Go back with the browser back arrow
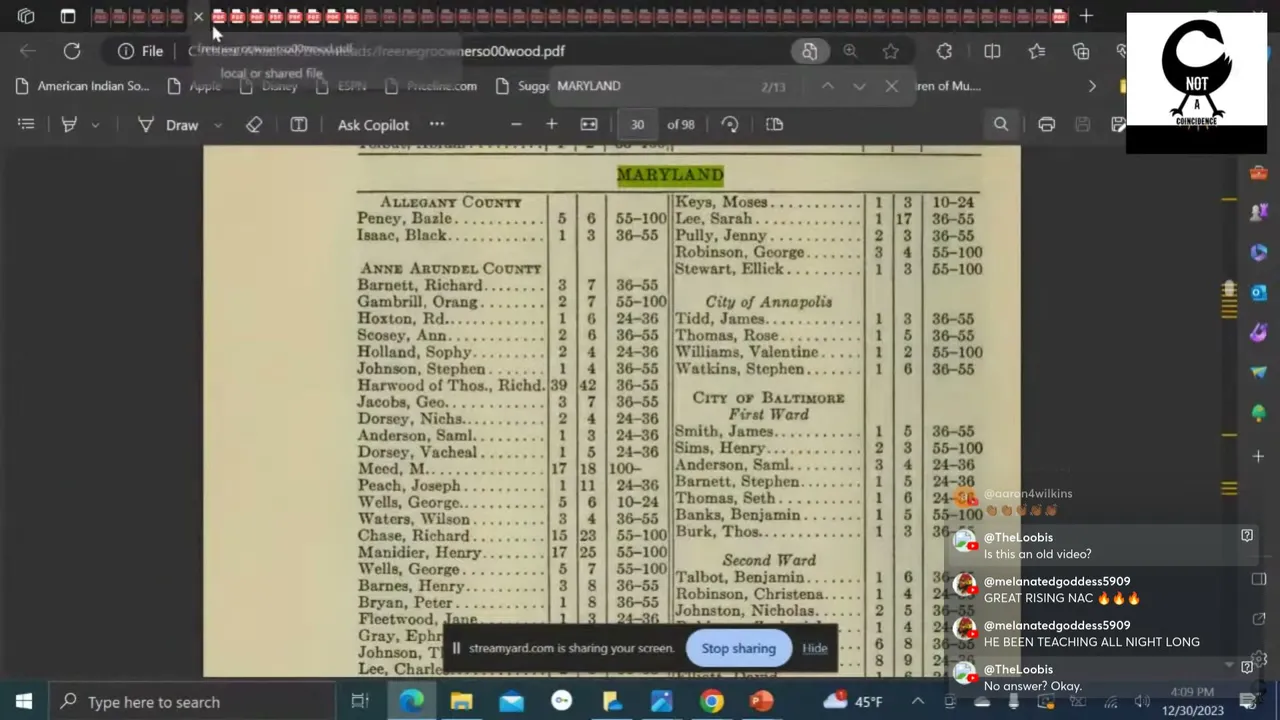Screen dimensions: 1280x720 (27, 51)
